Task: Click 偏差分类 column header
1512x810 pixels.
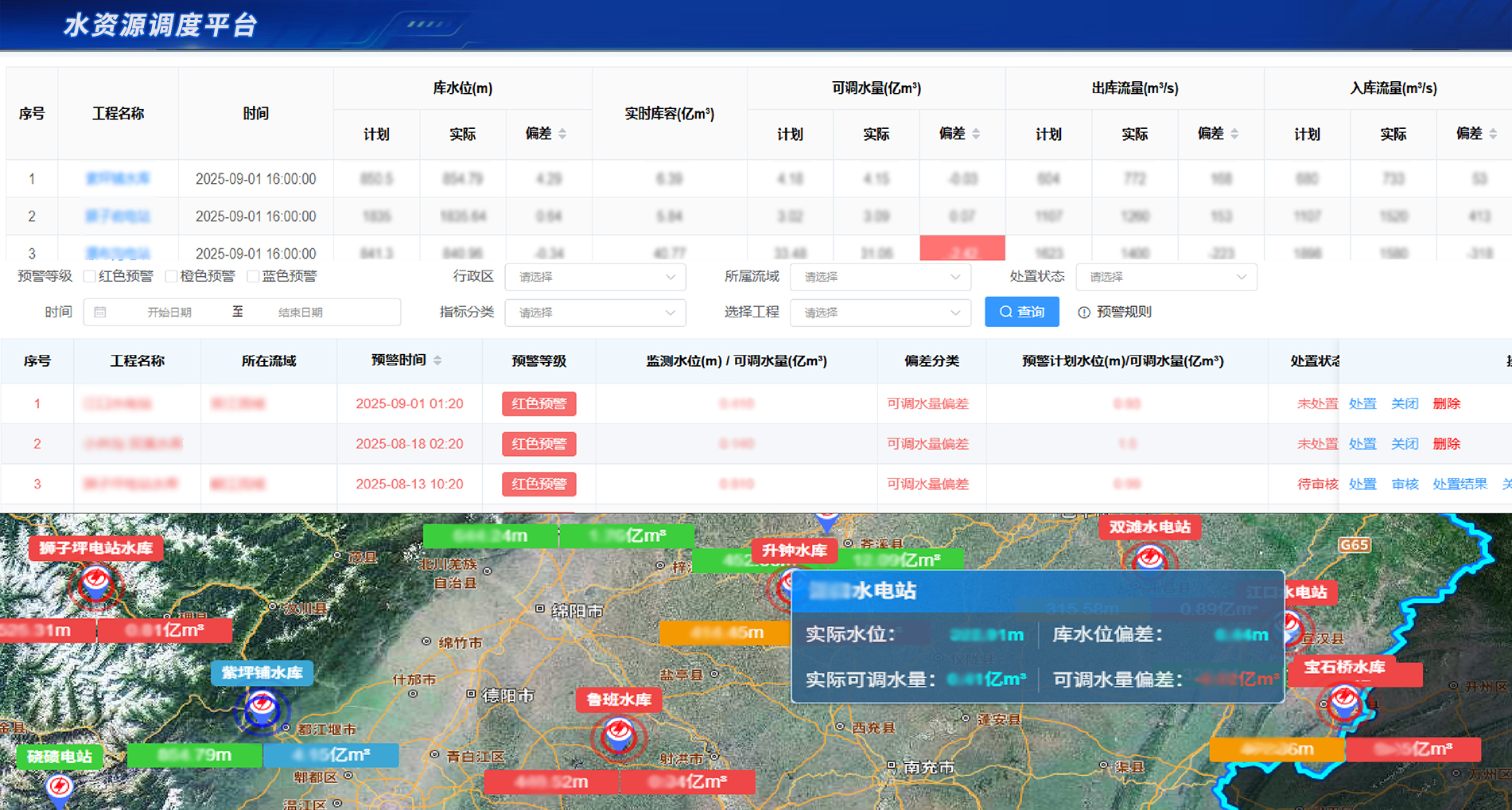Action: (x=931, y=361)
